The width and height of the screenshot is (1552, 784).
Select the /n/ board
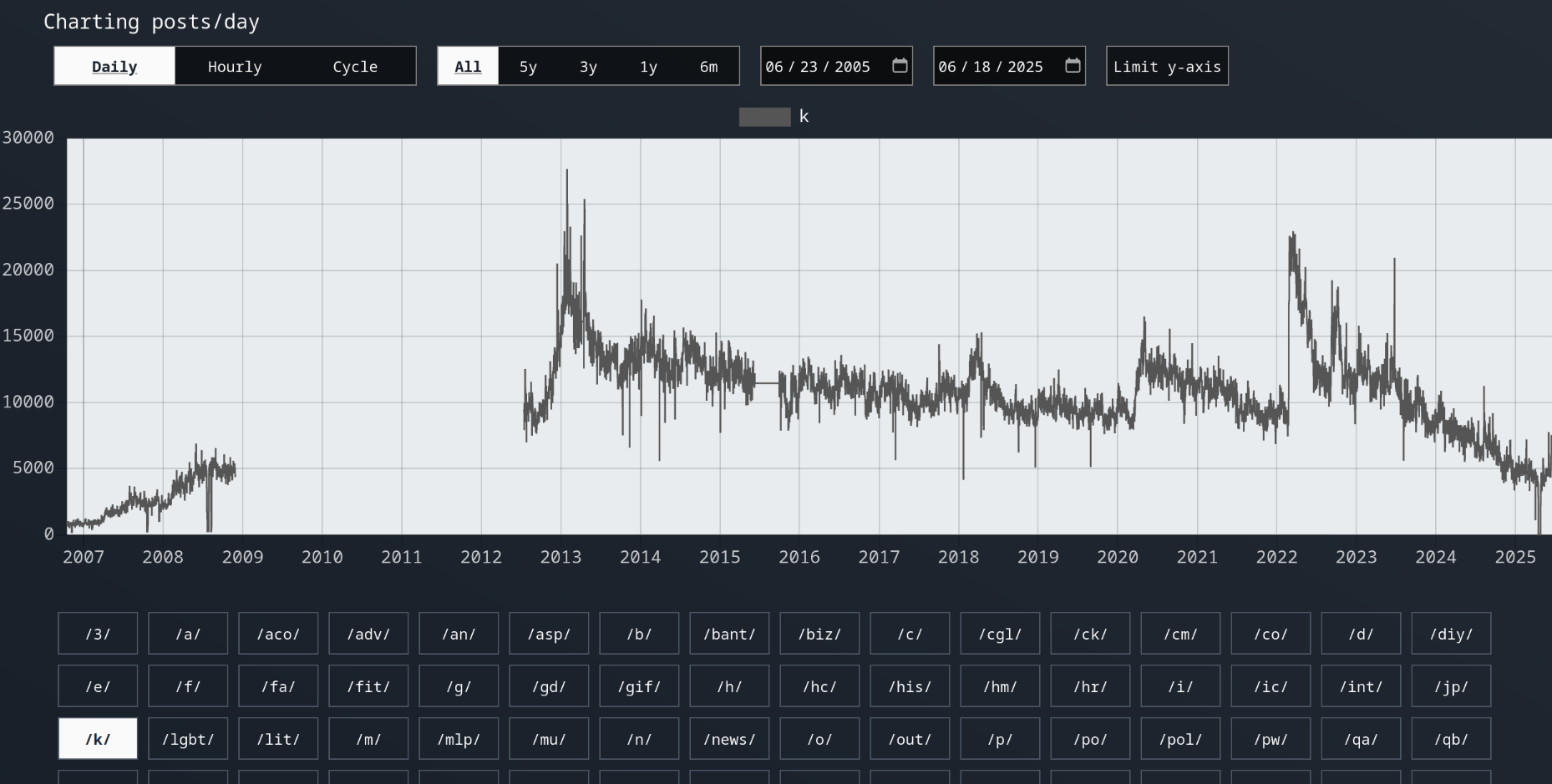point(639,739)
